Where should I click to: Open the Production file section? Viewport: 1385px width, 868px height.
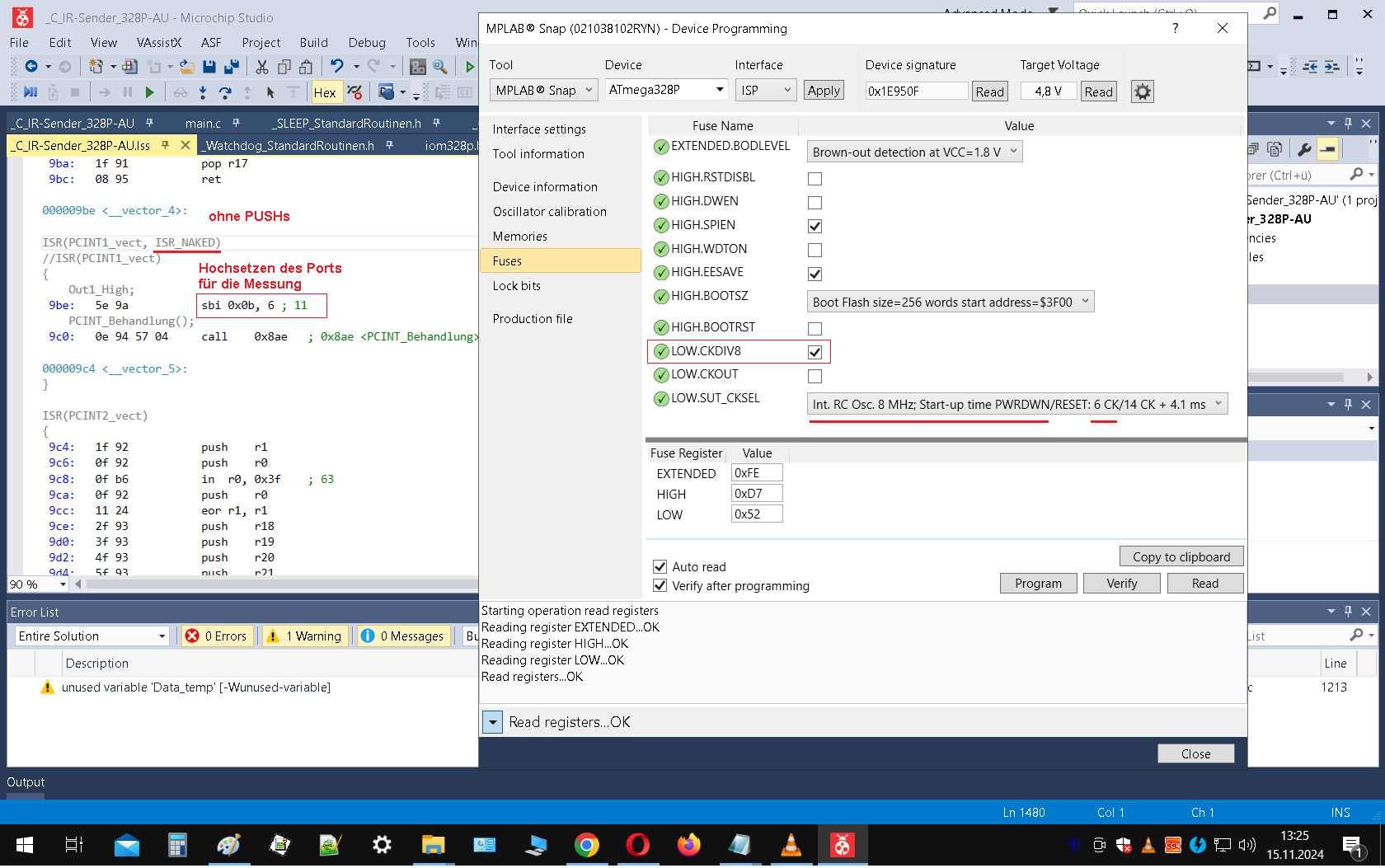pyautogui.click(x=532, y=318)
